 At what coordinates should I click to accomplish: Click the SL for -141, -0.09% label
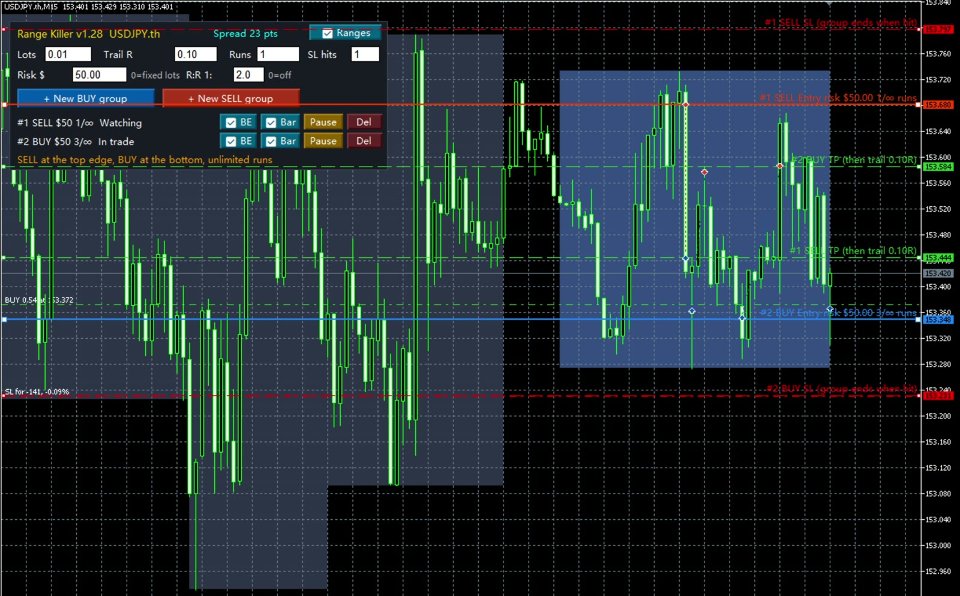click(37, 391)
